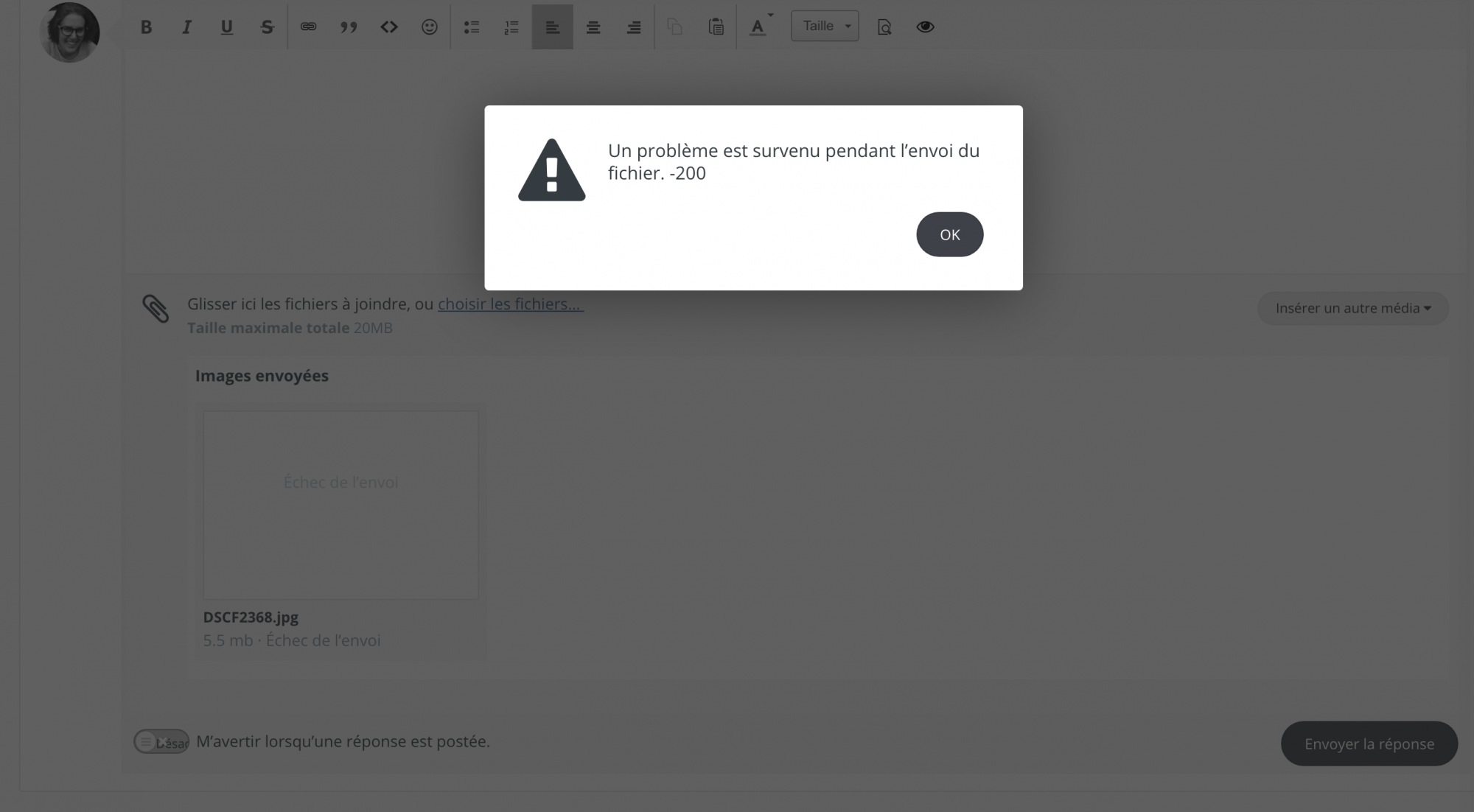This screenshot has height=812, width=1474.
Task: Insert a hyperlink with link icon
Action: click(x=308, y=27)
